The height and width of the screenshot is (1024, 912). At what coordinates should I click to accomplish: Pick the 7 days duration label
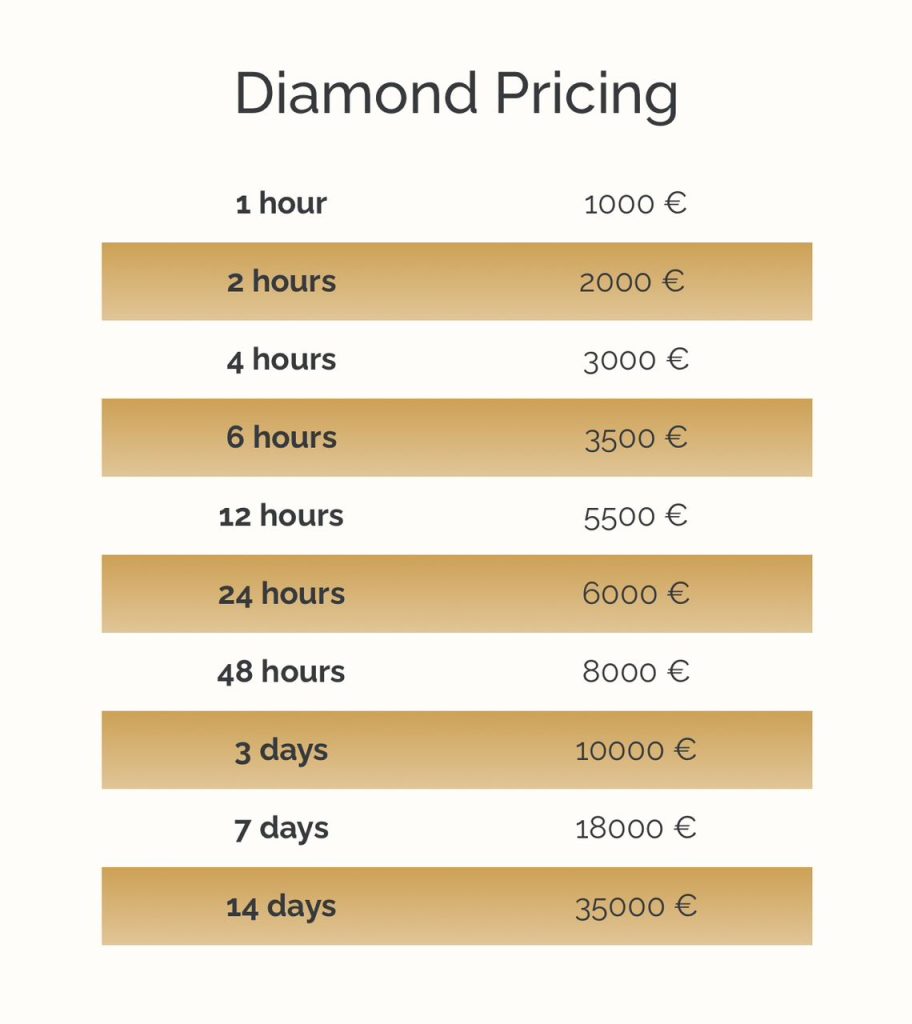(x=281, y=828)
